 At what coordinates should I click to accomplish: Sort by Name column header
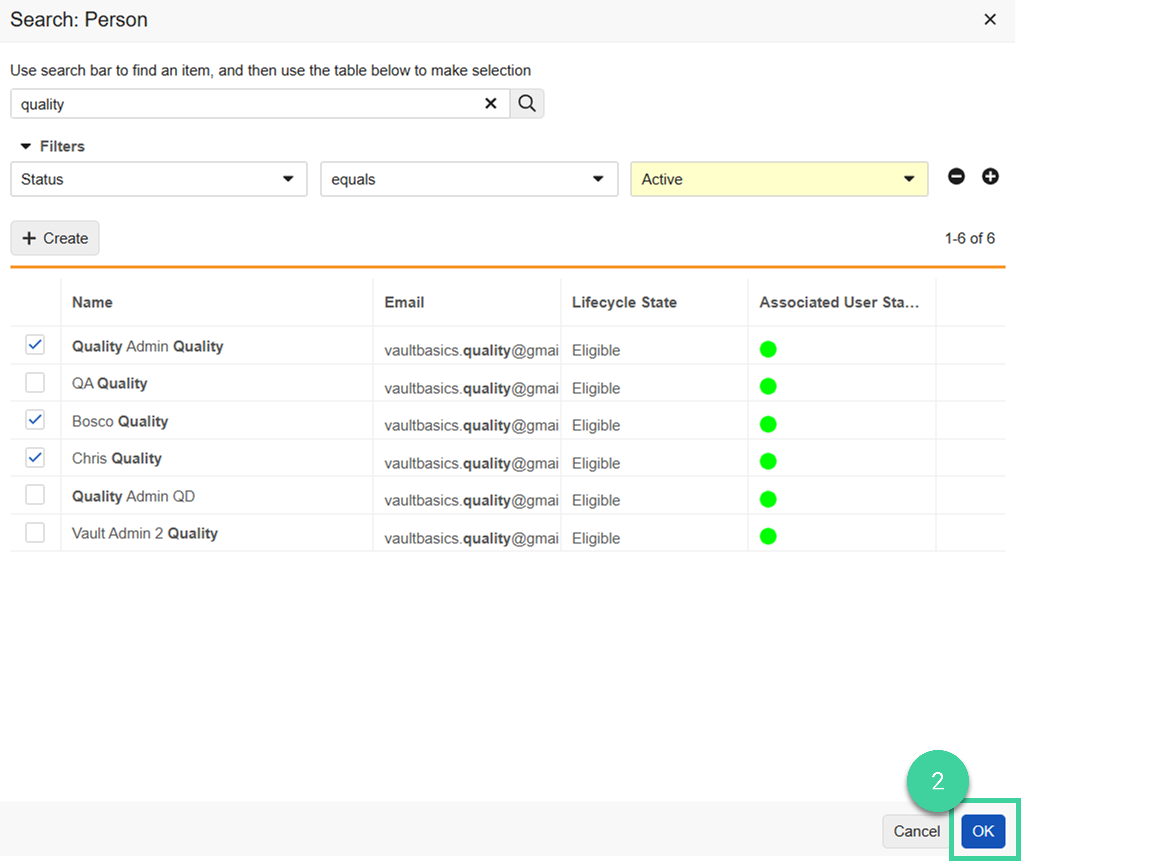click(x=92, y=302)
